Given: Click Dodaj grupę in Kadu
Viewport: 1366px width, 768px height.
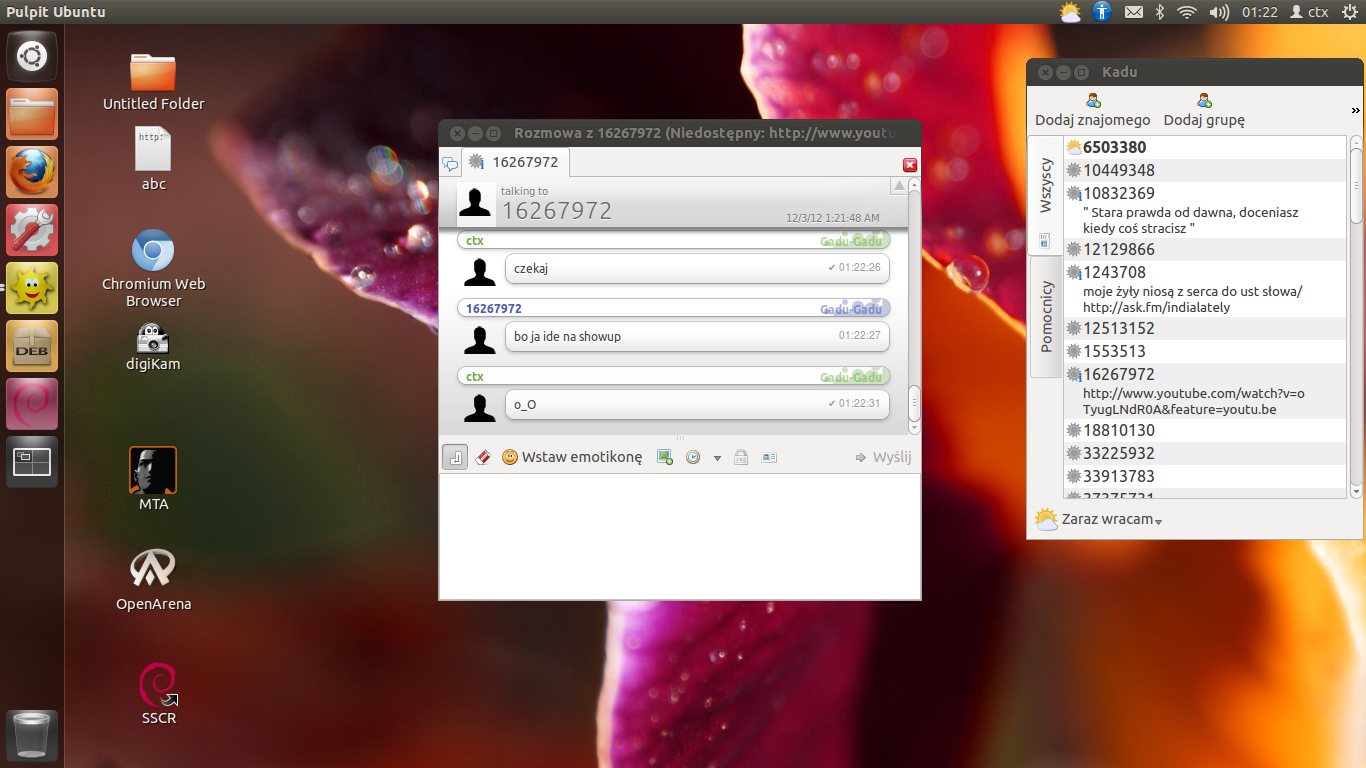Looking at the screenshot, I should pyautogui.click(x=1204, y=110).
